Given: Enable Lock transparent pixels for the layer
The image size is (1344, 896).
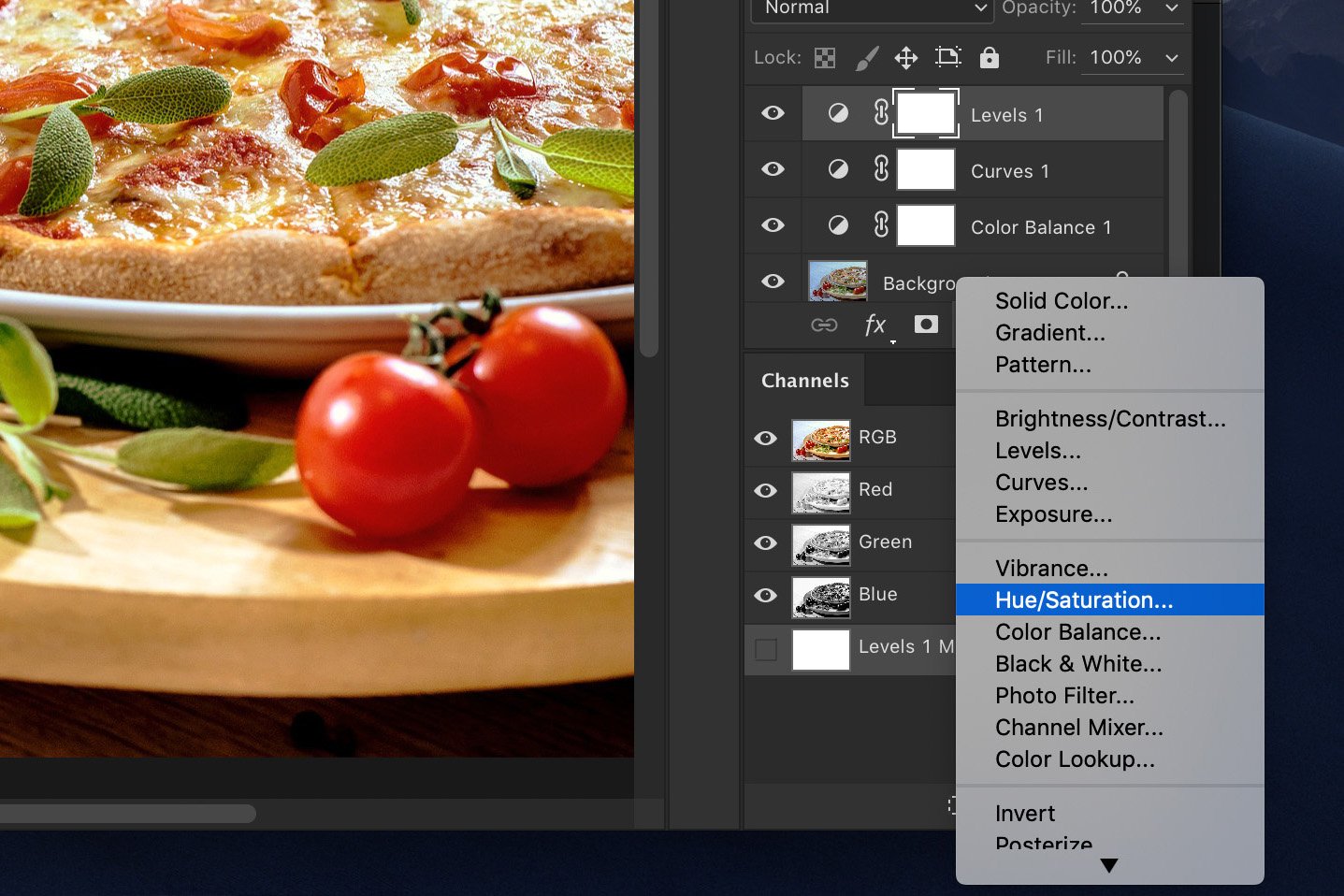Looking at the screenshot, I should pos(824,57).
